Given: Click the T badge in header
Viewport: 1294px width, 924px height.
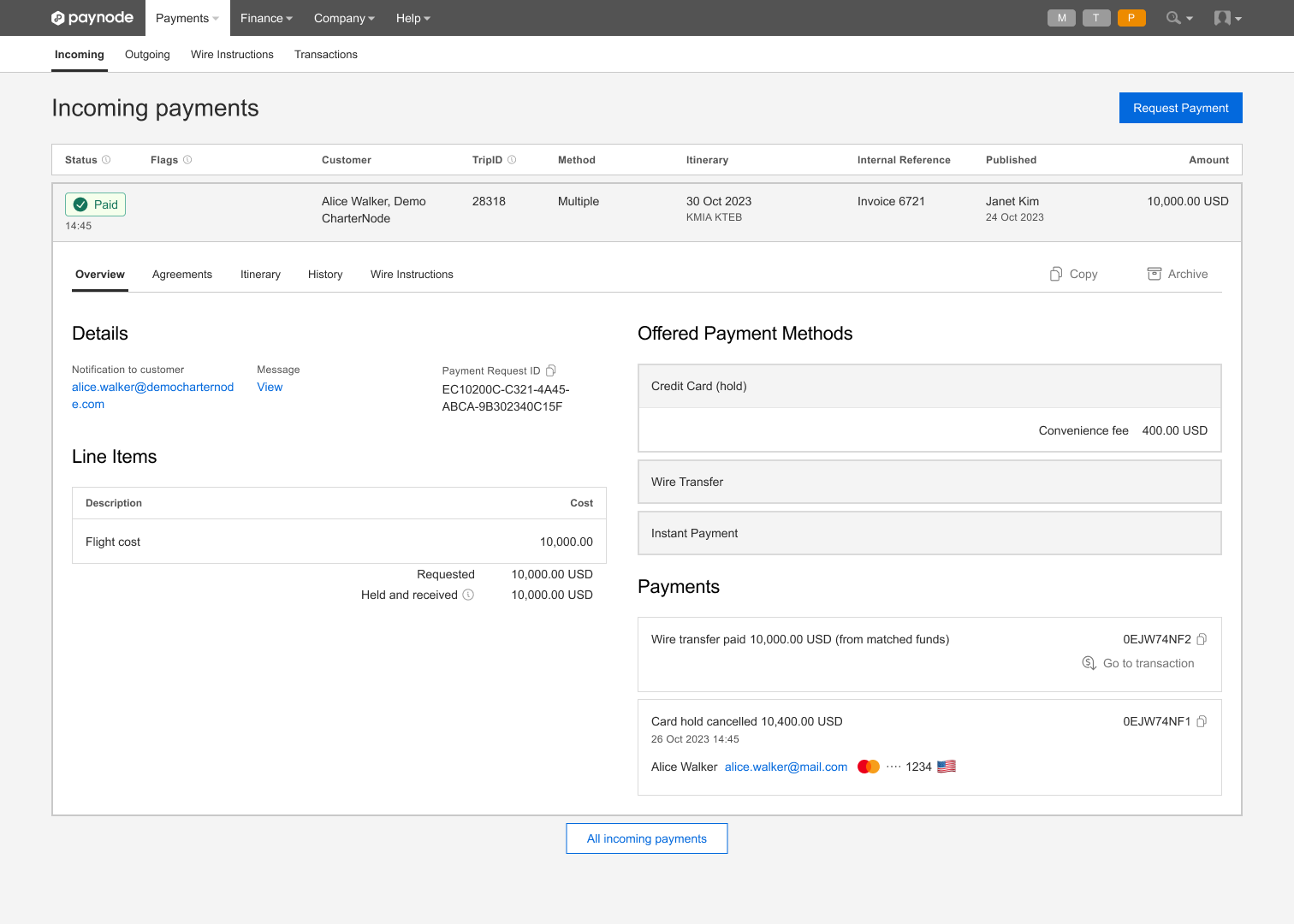Looking at the screenshot, I should pyautogui.click(x=1096, y=18).
